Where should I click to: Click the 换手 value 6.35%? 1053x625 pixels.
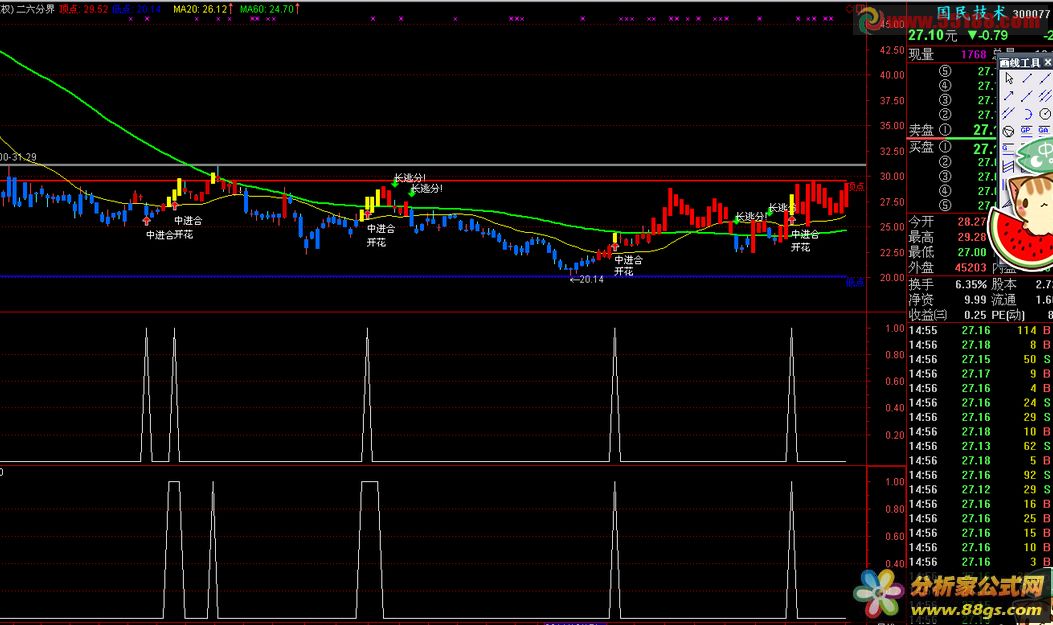pos(971,285)
